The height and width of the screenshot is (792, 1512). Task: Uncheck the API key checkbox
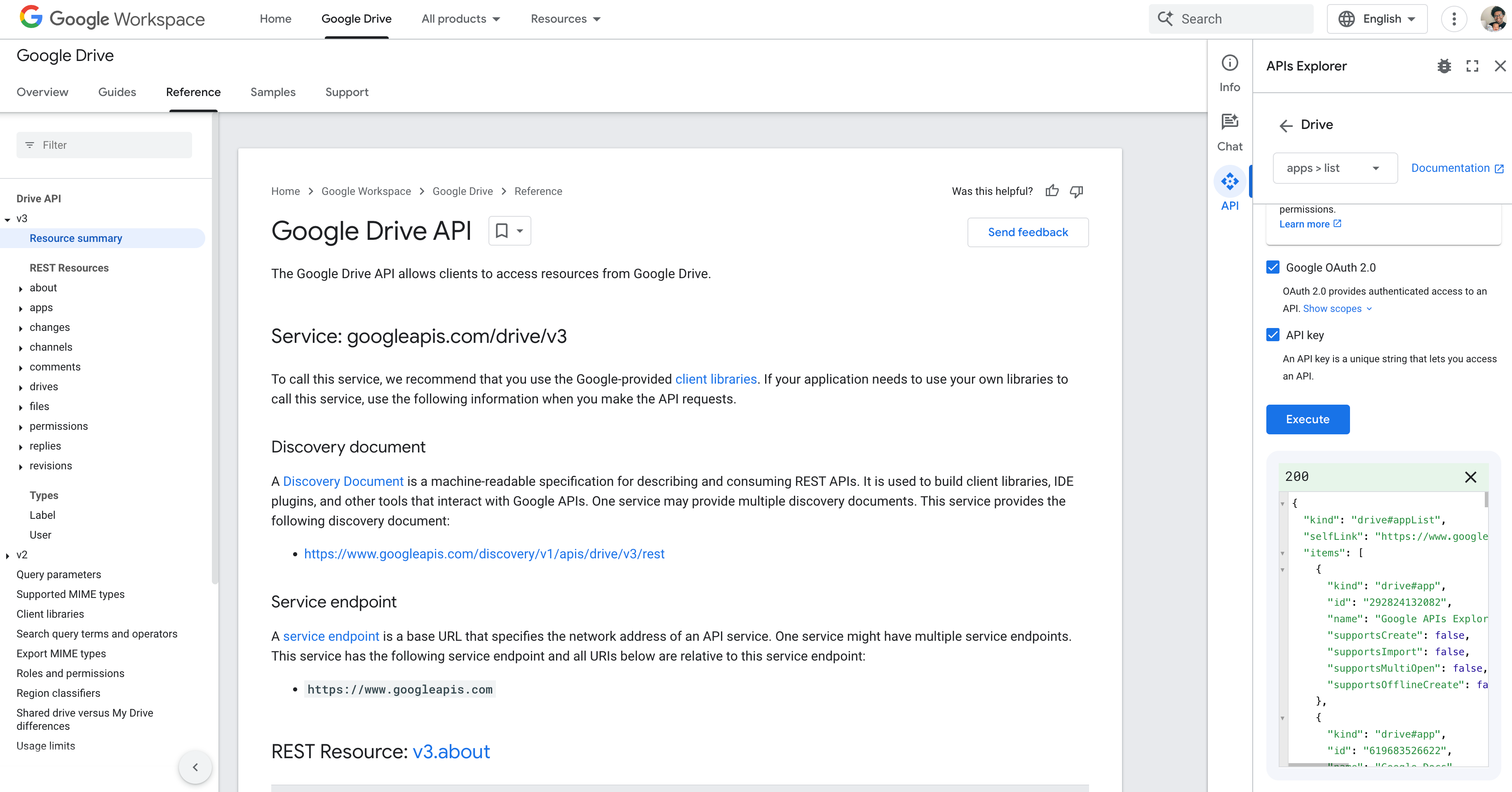[x=1273, y=335]
